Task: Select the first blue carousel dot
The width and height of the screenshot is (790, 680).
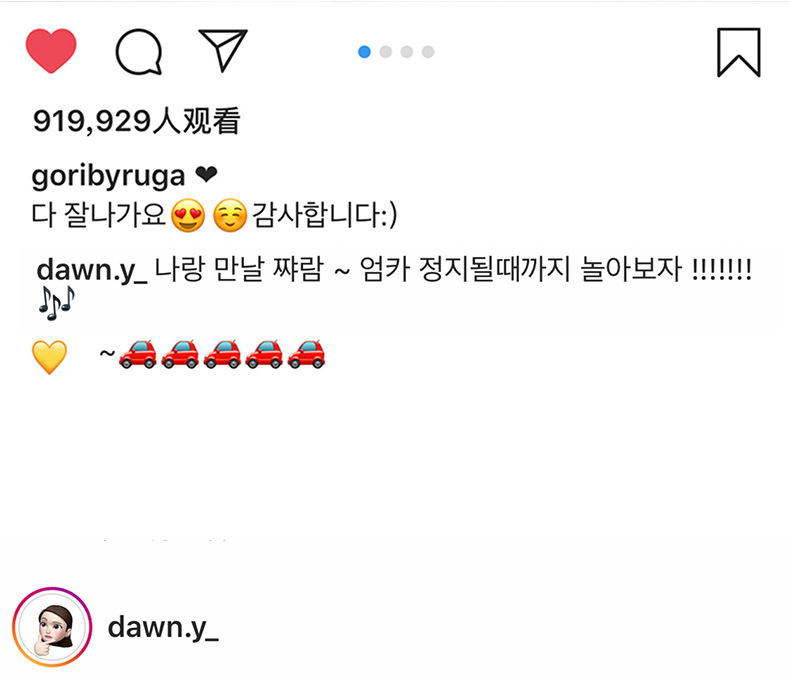Action: (x=364, y=52)
